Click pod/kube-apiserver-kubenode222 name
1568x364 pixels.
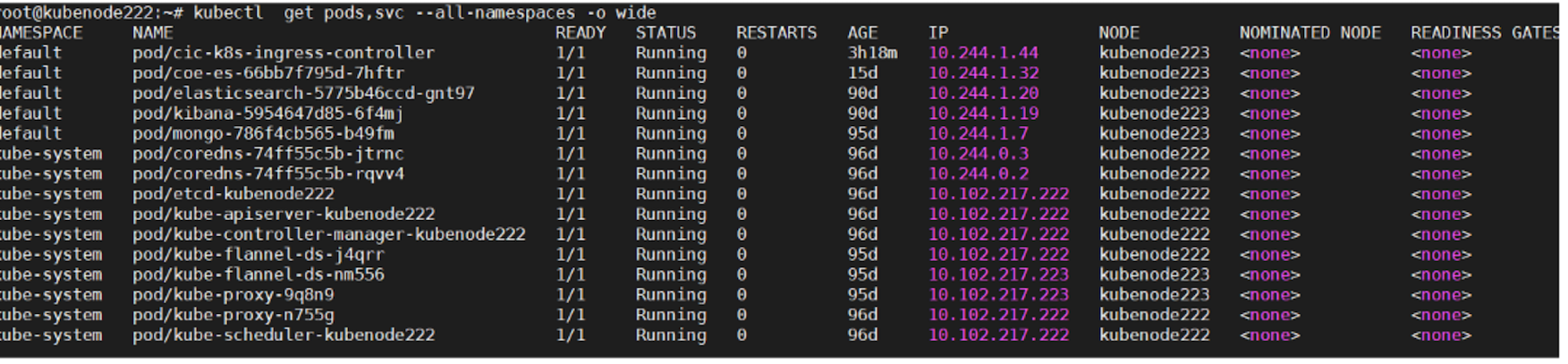pos(284,214)
